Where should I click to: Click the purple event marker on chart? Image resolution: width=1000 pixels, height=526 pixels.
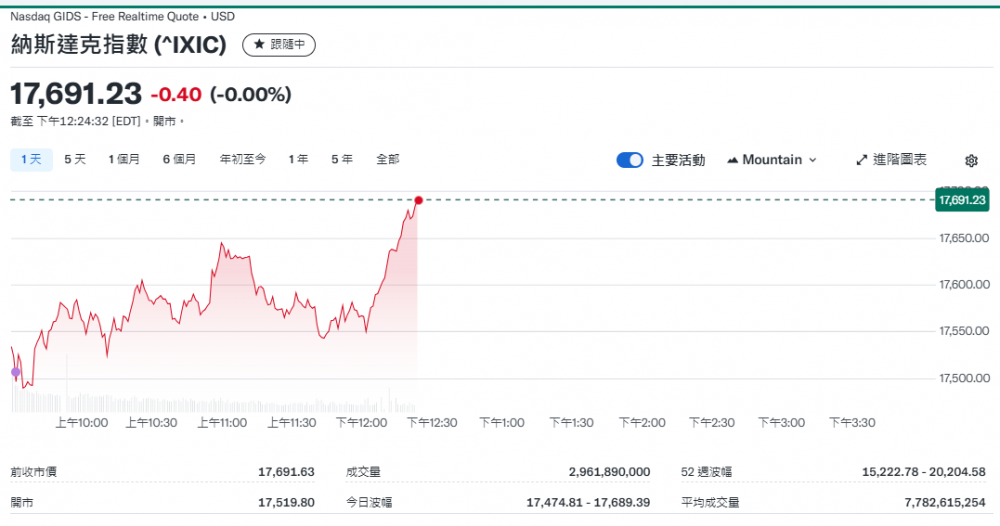point(15,372)
